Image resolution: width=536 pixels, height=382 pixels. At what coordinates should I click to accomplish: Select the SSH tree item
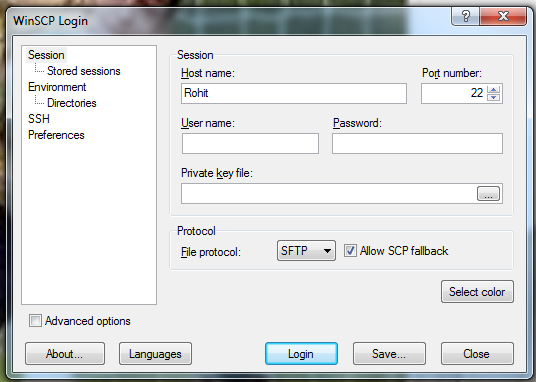coord(39,119)
